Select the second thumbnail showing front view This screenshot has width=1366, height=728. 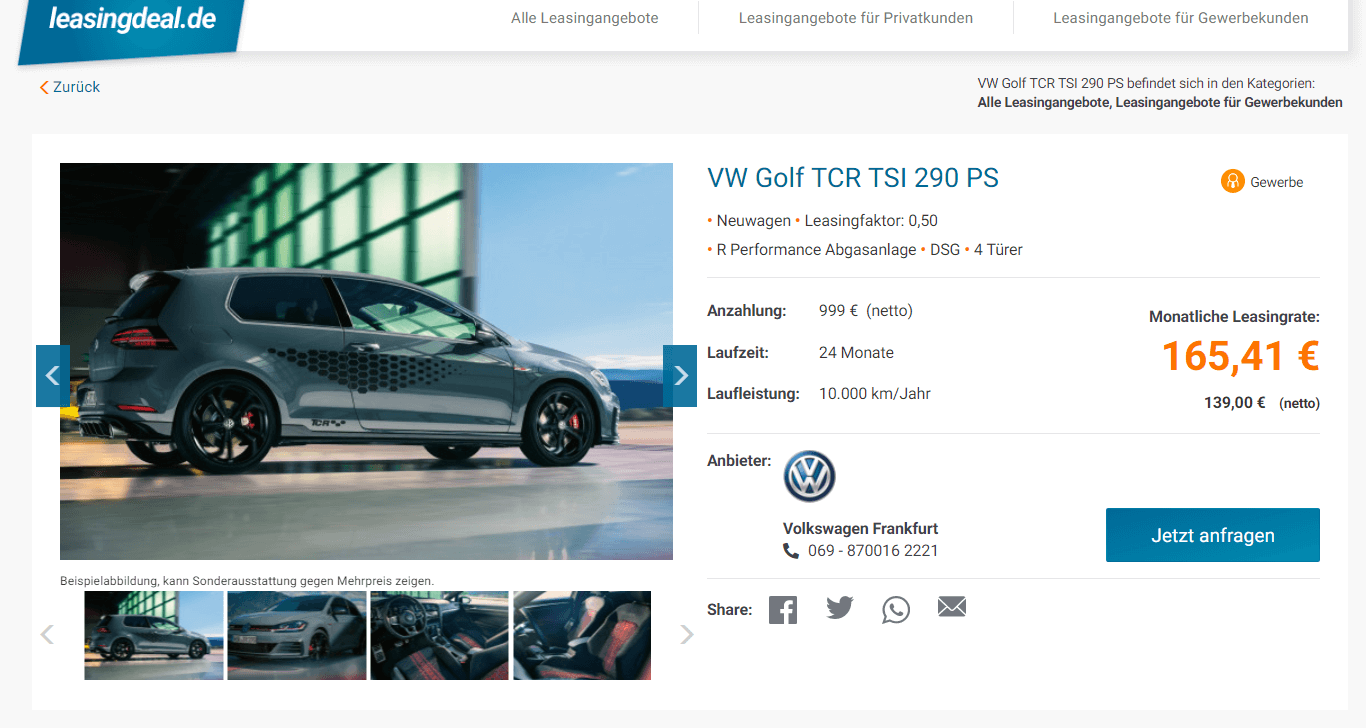(x=297, y=635)
